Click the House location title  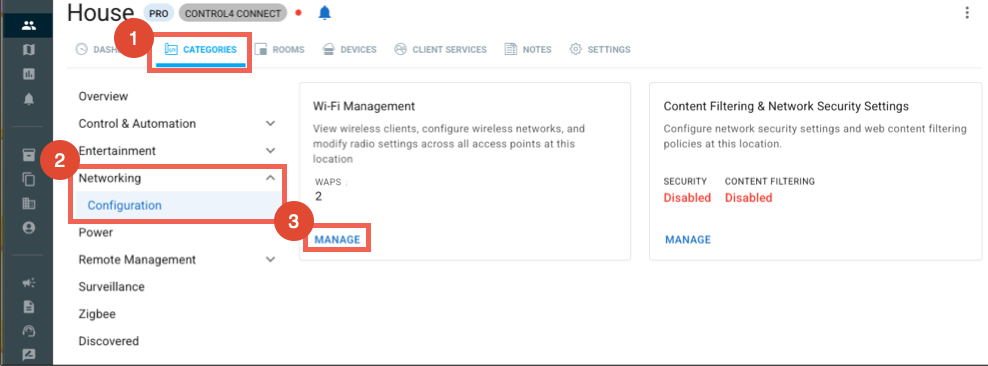(101, 12)
